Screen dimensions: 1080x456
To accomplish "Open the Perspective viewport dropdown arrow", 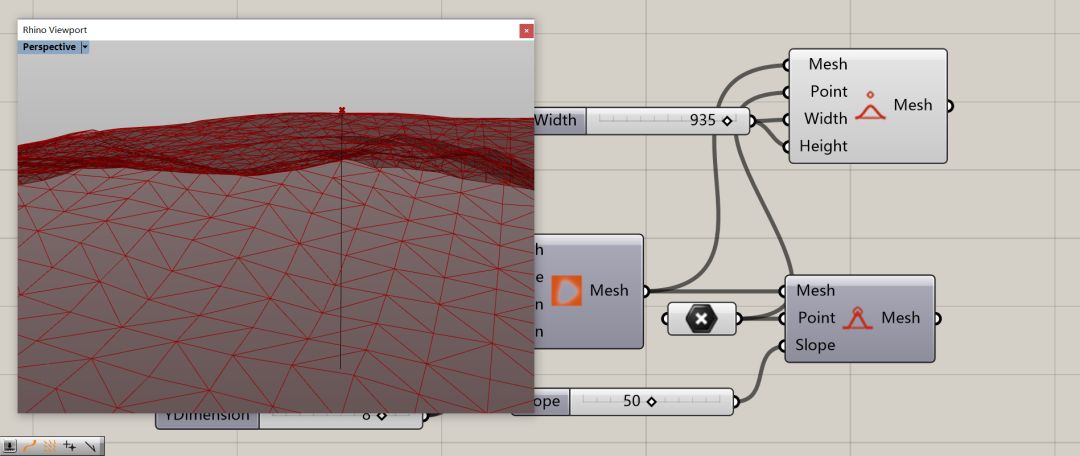I will point(85,47).
